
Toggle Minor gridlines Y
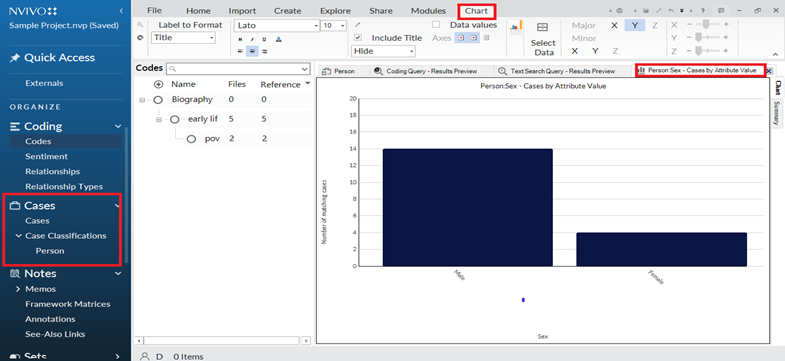(595, 51)
